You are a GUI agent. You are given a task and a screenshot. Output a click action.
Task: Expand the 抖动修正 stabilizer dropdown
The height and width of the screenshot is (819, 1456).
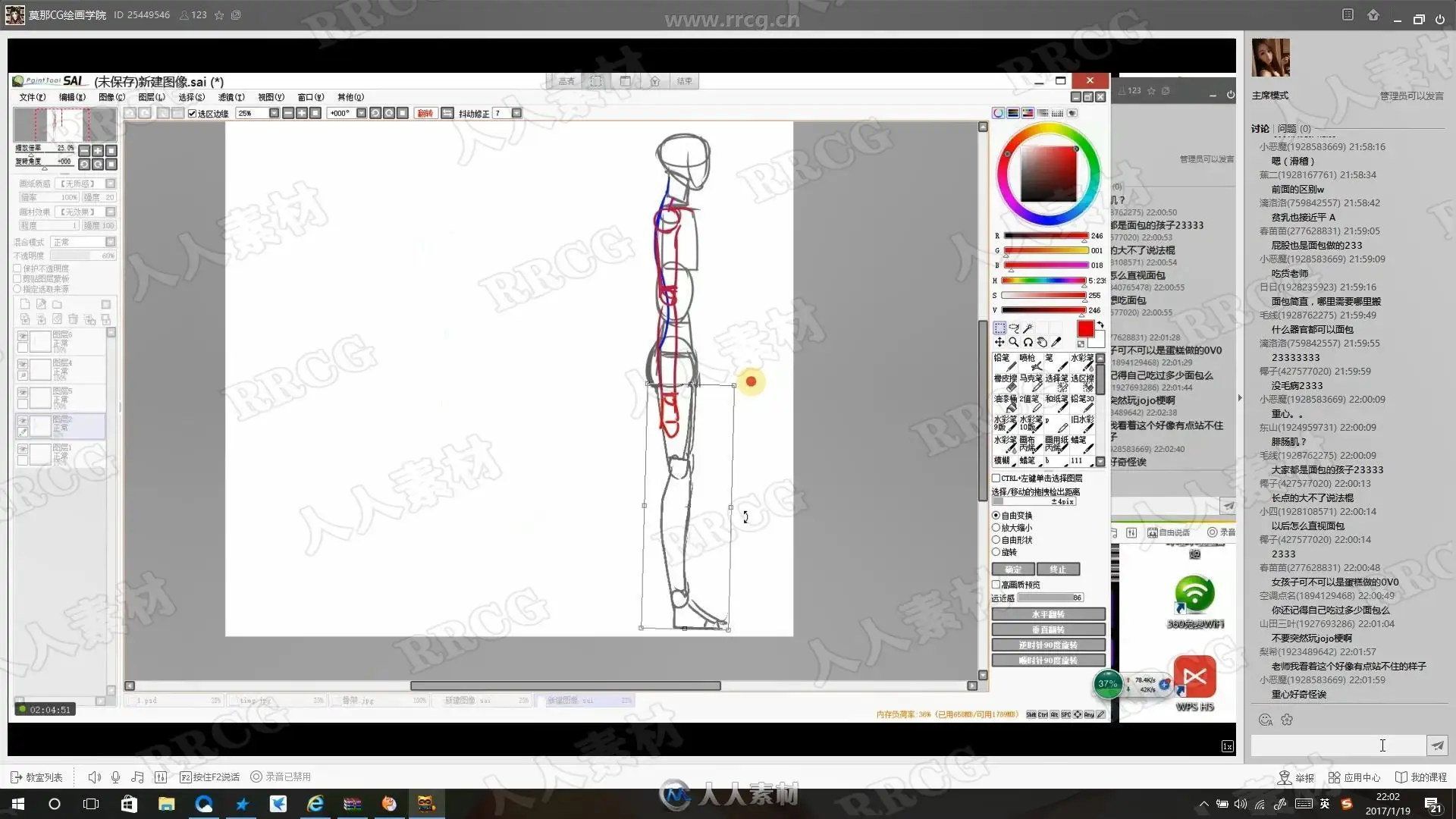(x=516, y=114)
